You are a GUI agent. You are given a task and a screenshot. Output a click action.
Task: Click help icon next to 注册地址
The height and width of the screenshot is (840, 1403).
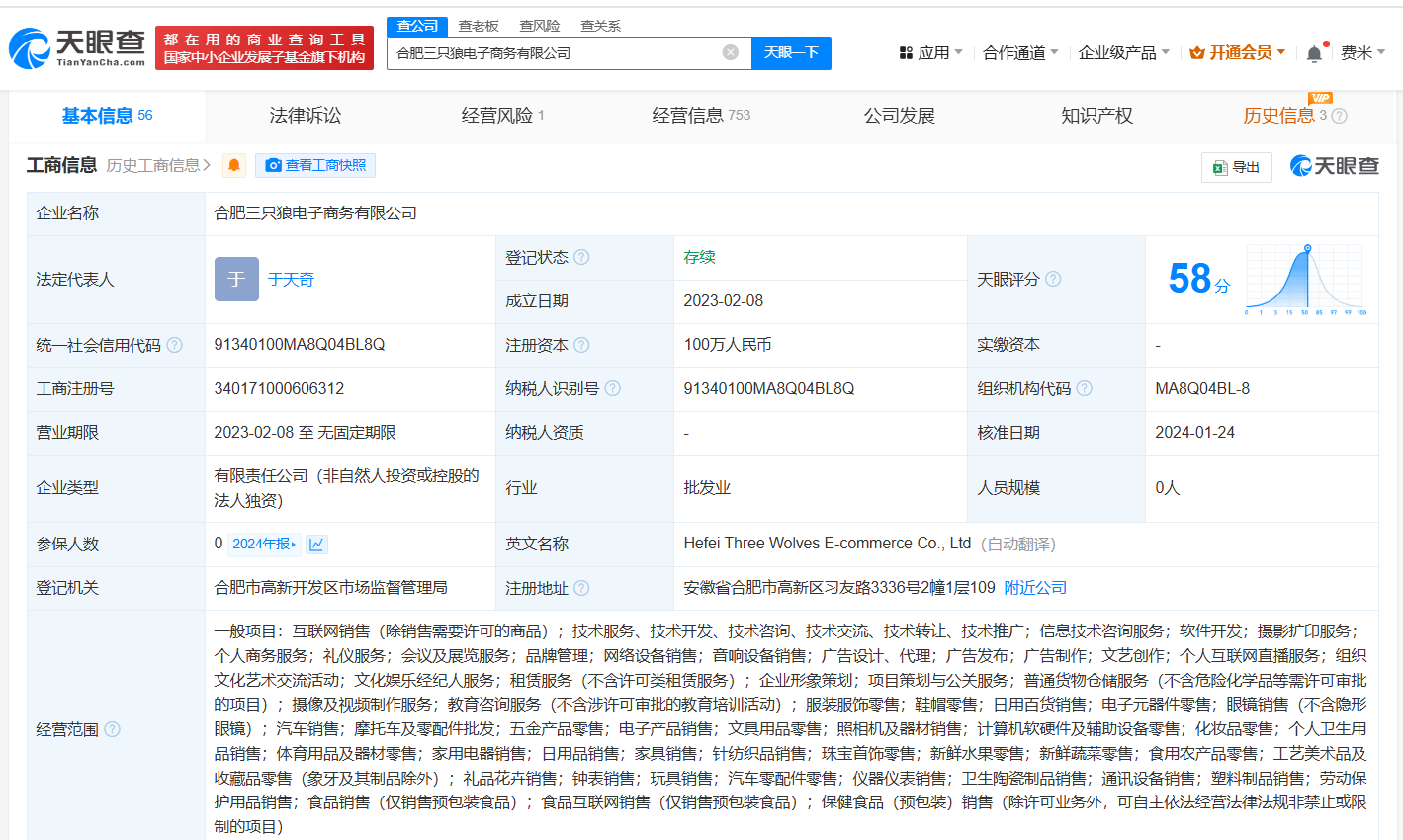point(581,588)
